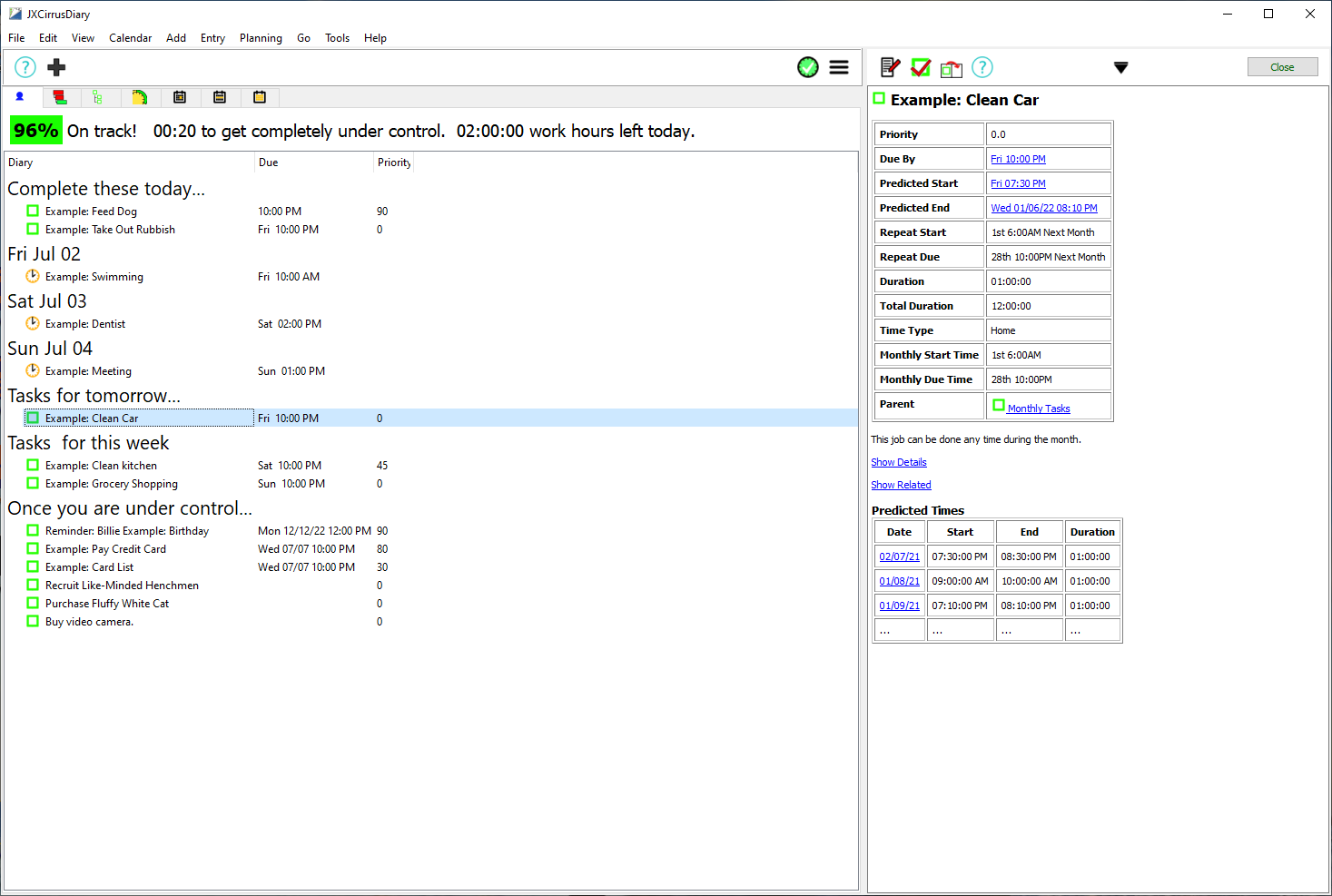Open the 02/07/21 predicted date link
This screenshot has height=896, width=1332.
[x=899, y=556]
